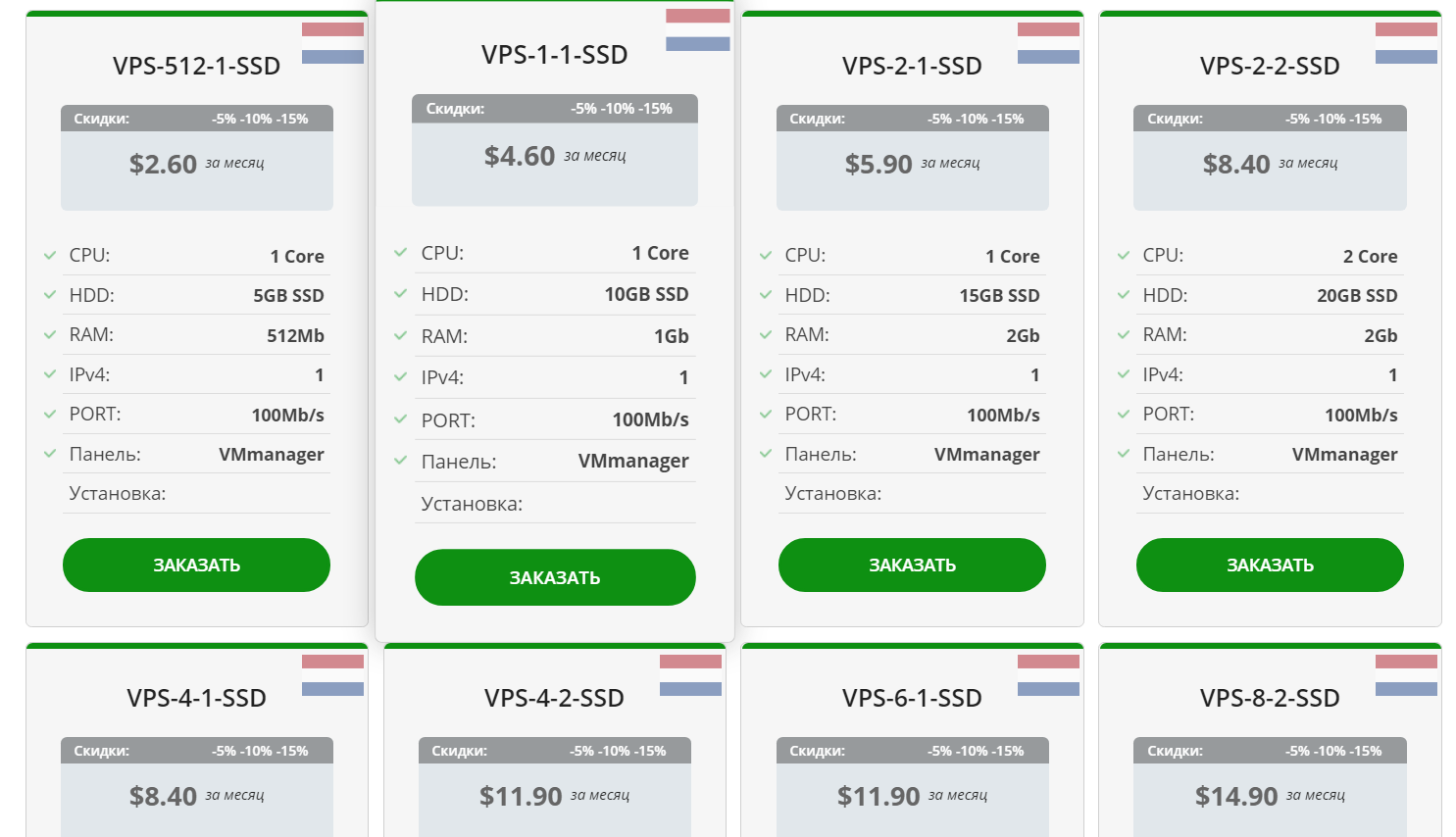Click the flag icon on VPS-4-1-SSD card
This screenshot has width=1456, height=837.
coord(332,675)
